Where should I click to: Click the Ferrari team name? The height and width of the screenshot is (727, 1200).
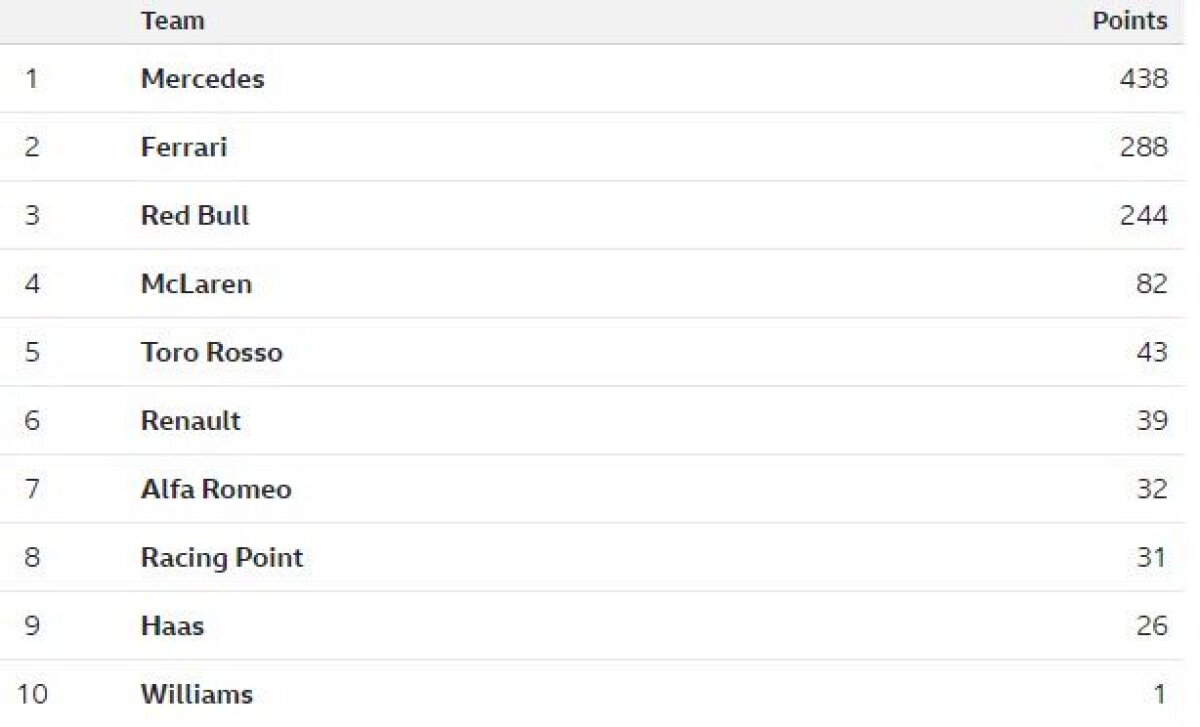(x=184, y=147)
